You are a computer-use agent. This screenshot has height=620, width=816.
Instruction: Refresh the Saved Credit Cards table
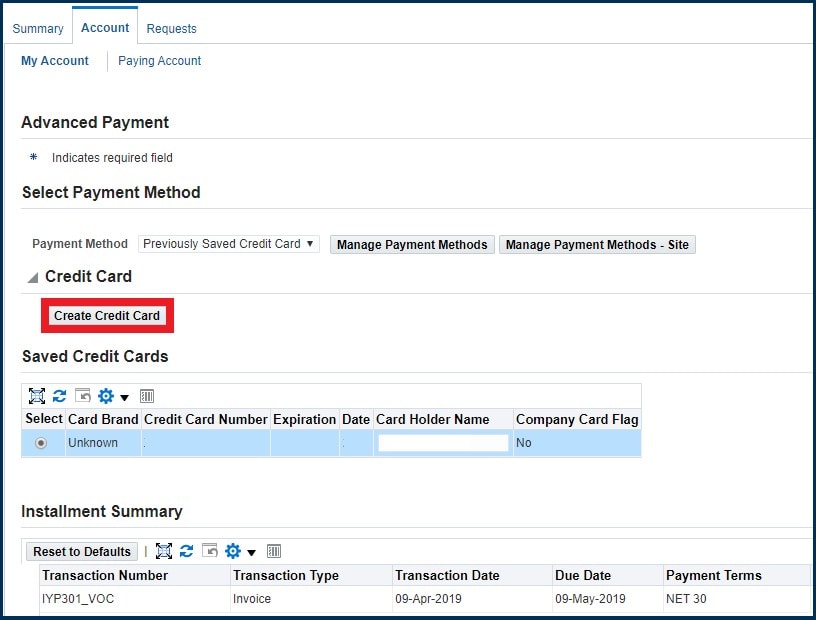coord(60,397)
